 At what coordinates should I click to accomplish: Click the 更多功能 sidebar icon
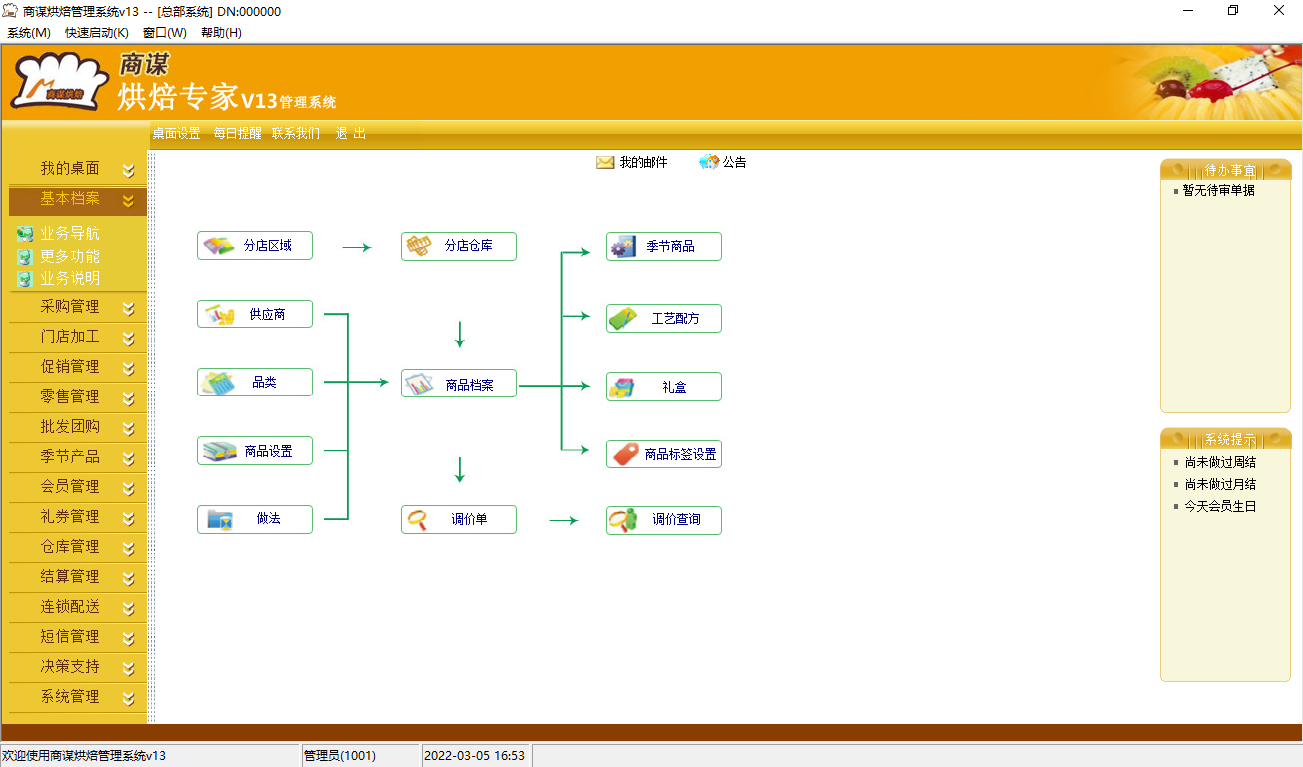coord(25,257)
